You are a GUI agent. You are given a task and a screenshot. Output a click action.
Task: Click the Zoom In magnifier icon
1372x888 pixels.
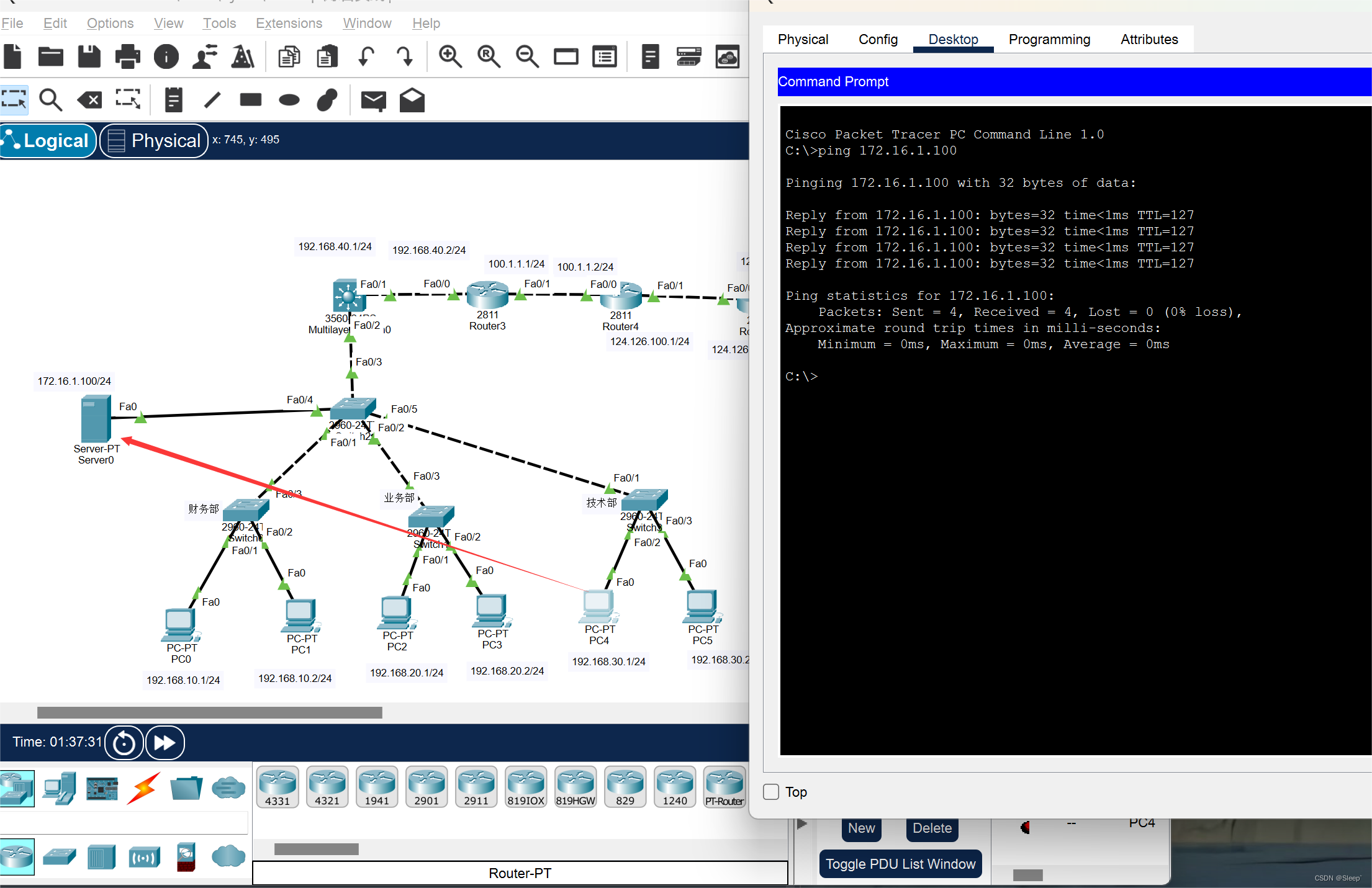(450, 56)
